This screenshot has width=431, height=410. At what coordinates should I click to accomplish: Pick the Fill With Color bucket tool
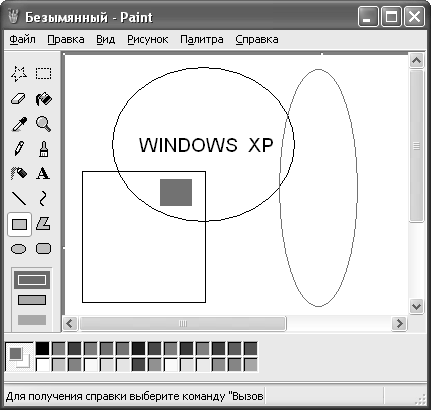click(x=44, y=99)
